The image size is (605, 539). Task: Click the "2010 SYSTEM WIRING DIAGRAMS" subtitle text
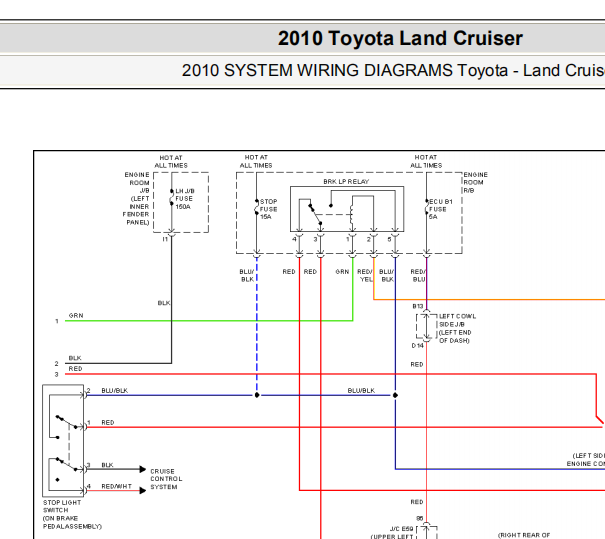click(317, 71)
